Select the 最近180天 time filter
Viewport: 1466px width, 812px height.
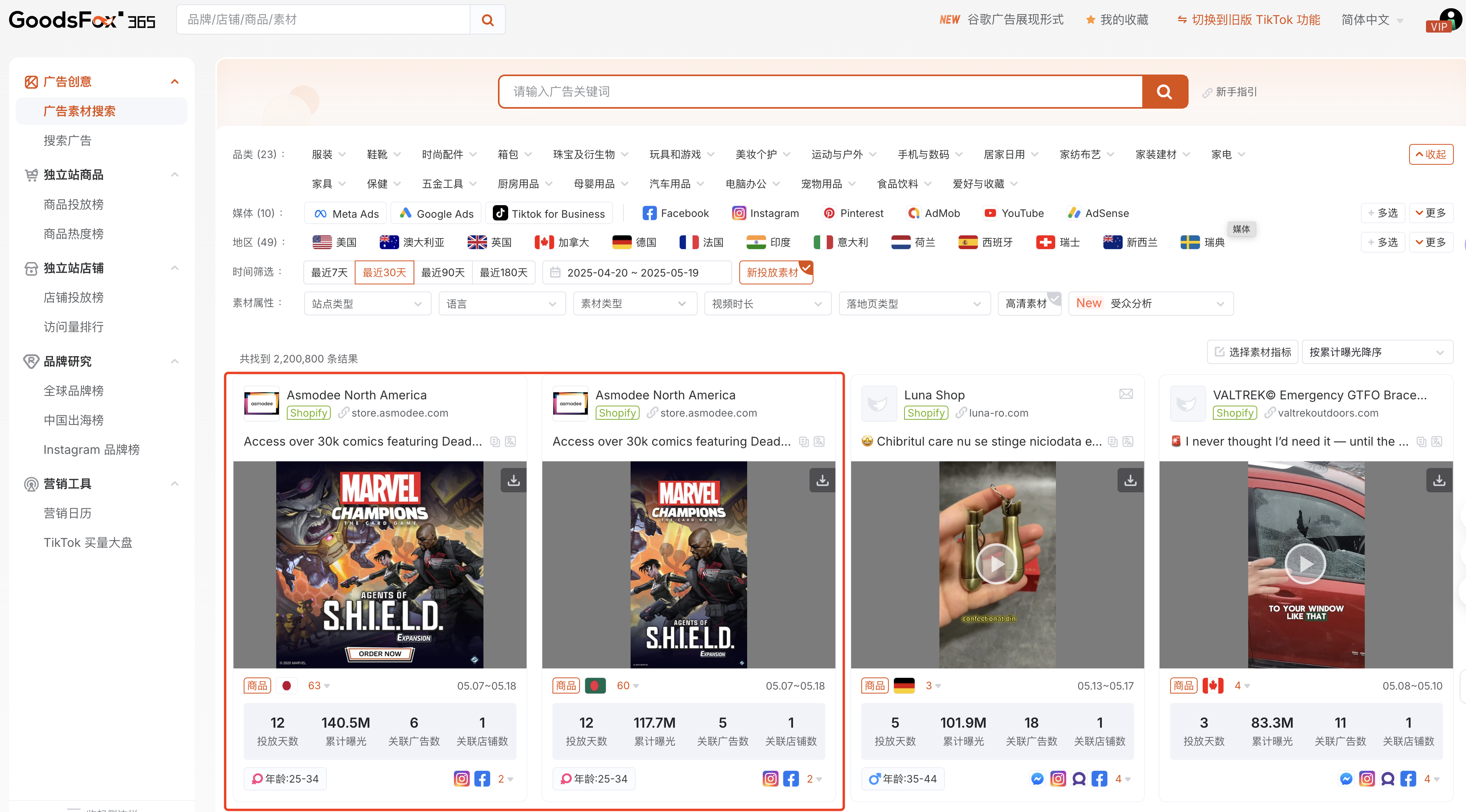pyautogui.click(x=503, y=273)
